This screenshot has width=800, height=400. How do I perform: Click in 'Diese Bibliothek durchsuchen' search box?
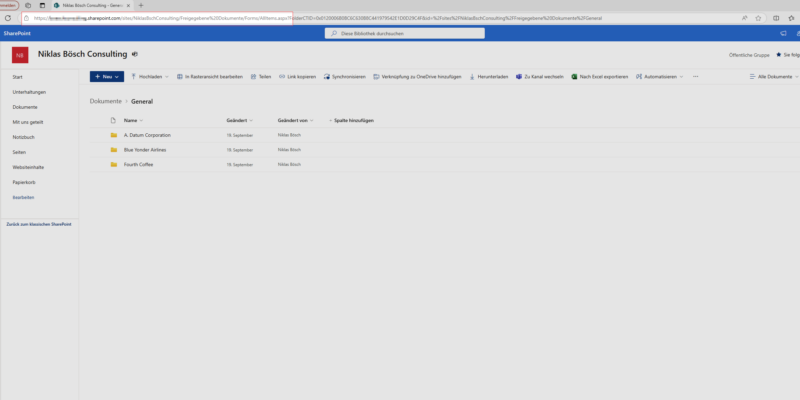[x=405, y=33]
